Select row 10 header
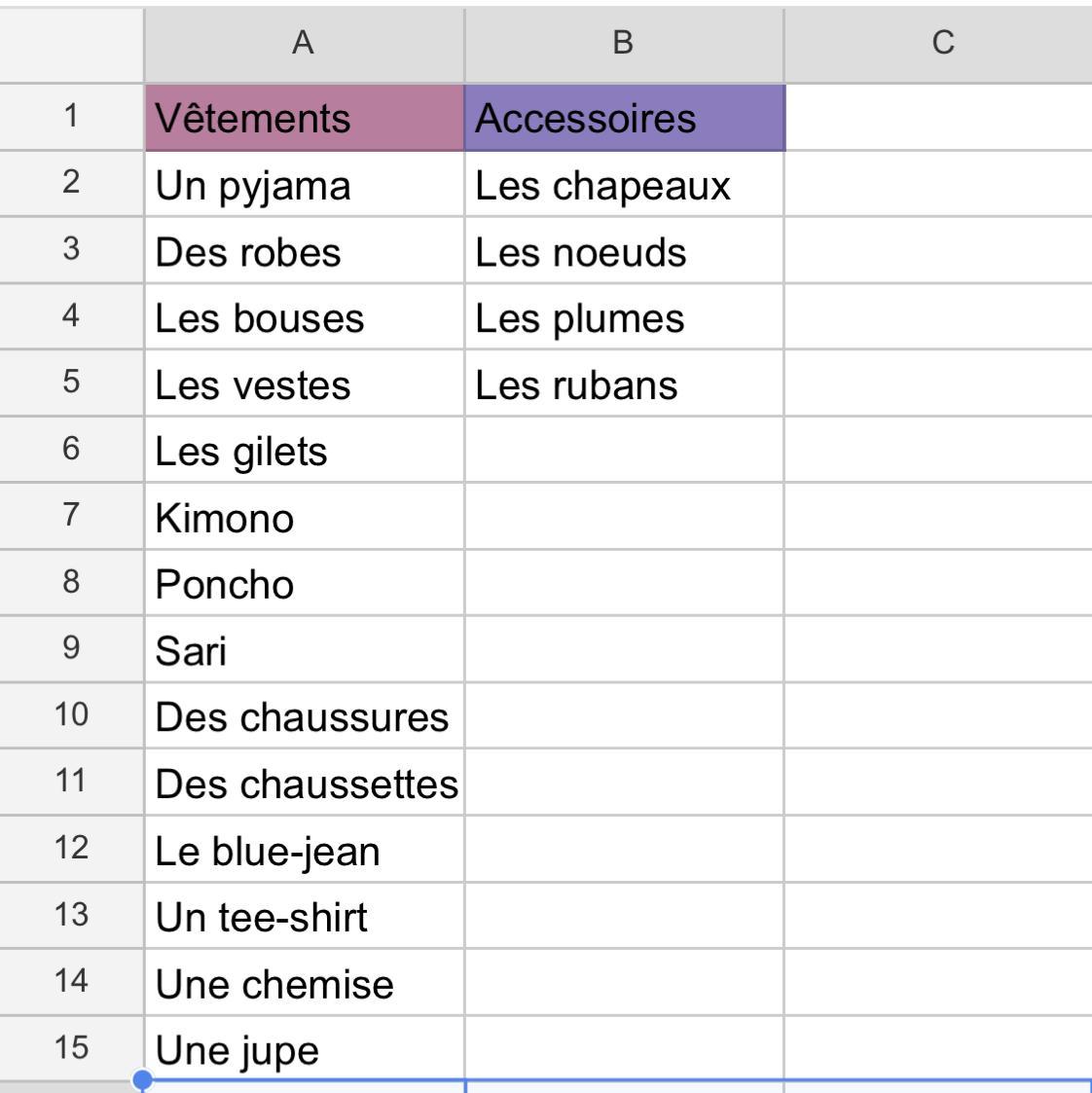Screen dimensions: 1092x1093 72,716
